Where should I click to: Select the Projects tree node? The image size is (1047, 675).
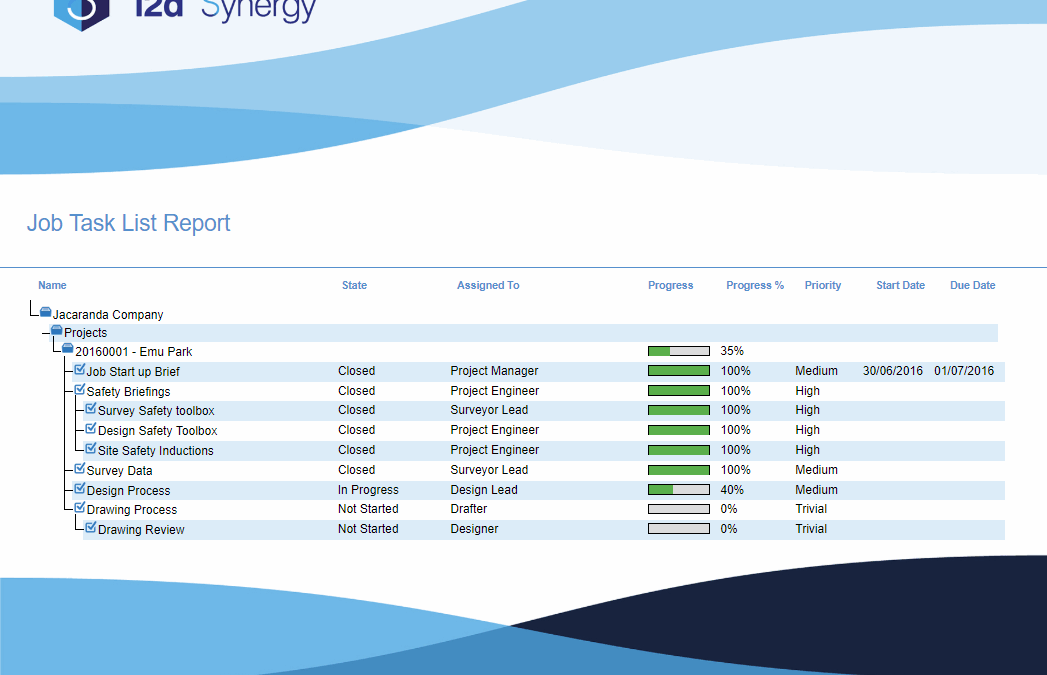pyautogui.click(x=85, y=332)
